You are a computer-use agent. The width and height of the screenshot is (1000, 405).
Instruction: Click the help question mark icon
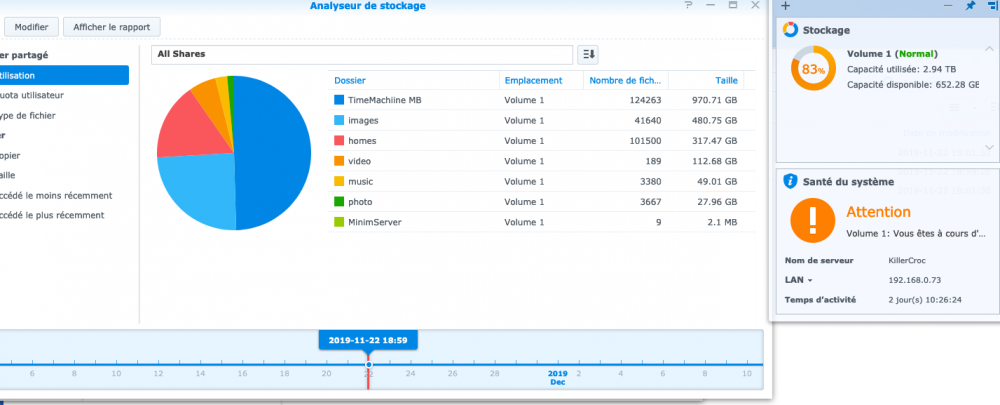tap(688, 6)
